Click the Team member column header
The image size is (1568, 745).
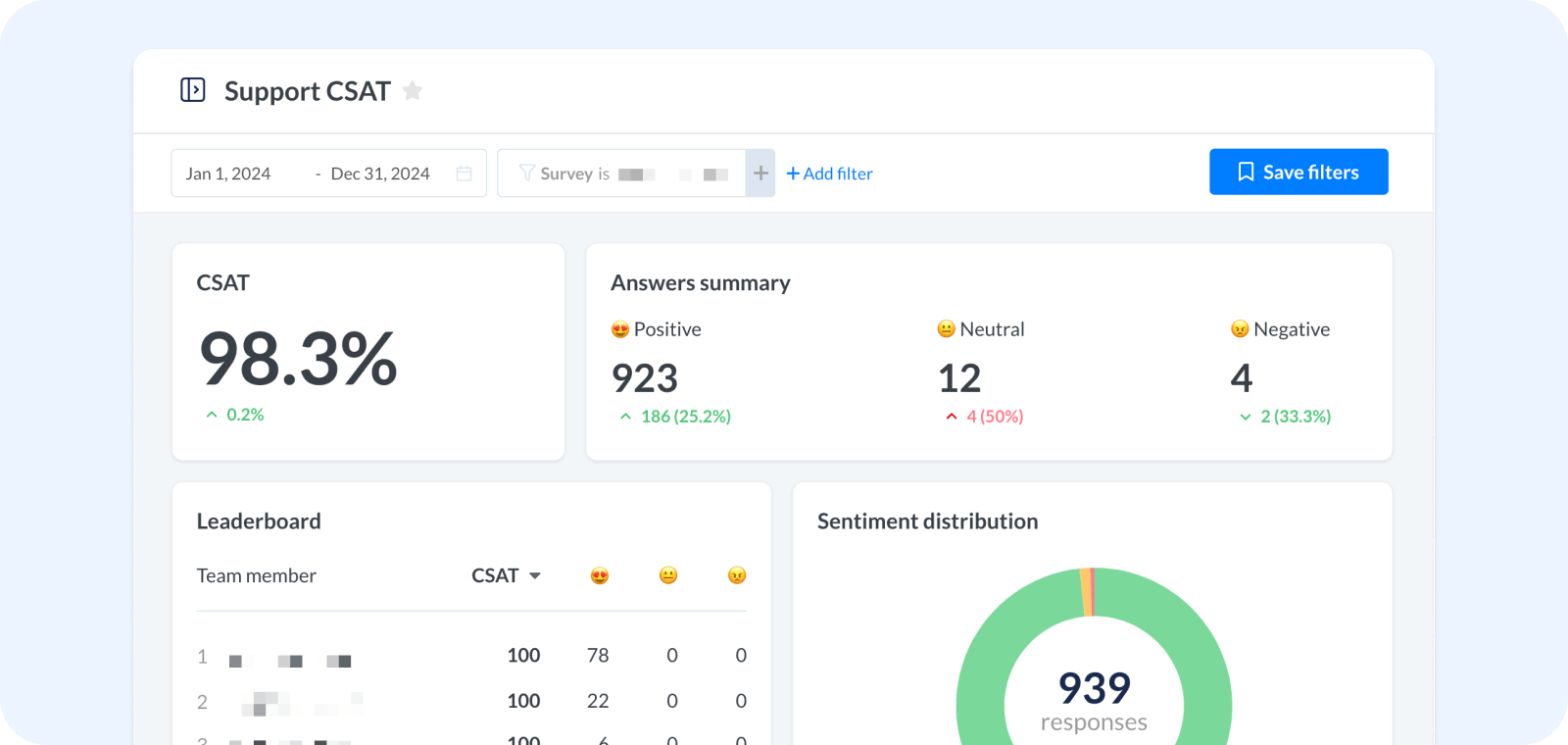(256, 575)
